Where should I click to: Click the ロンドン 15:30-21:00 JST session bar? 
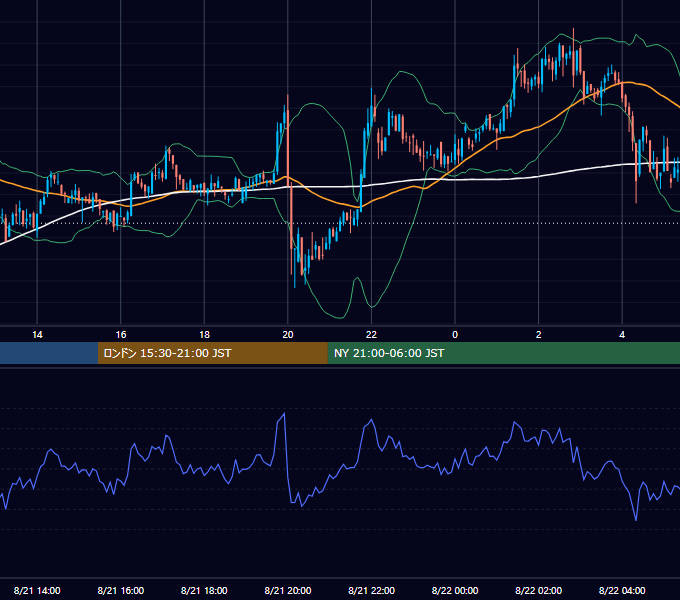(x=212, y=353)
